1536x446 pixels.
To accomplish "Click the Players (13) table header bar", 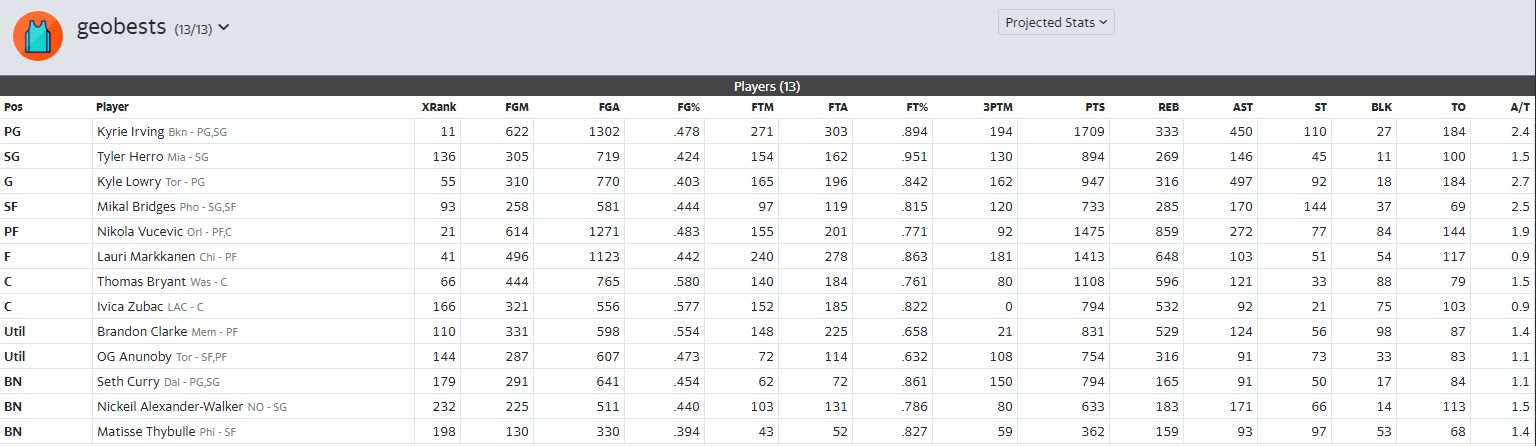I will [x=767, y=86].
